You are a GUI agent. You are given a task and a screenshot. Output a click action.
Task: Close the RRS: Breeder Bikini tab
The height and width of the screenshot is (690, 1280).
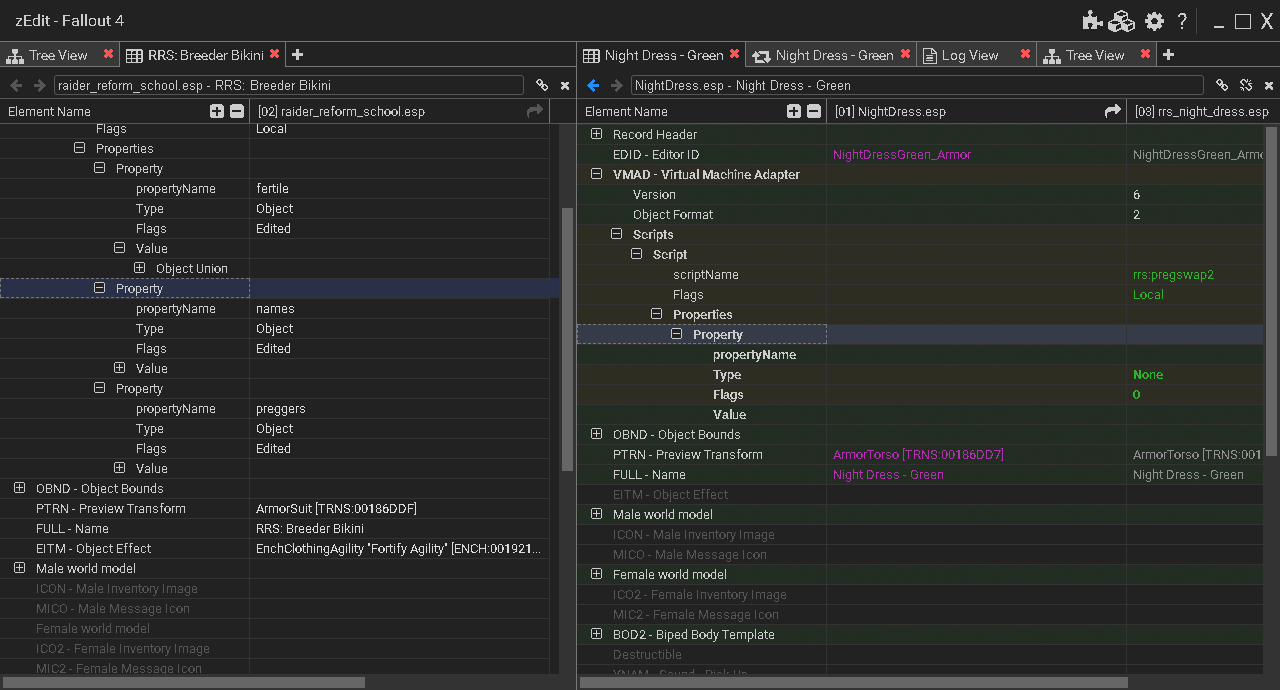(x=274, y=54)
